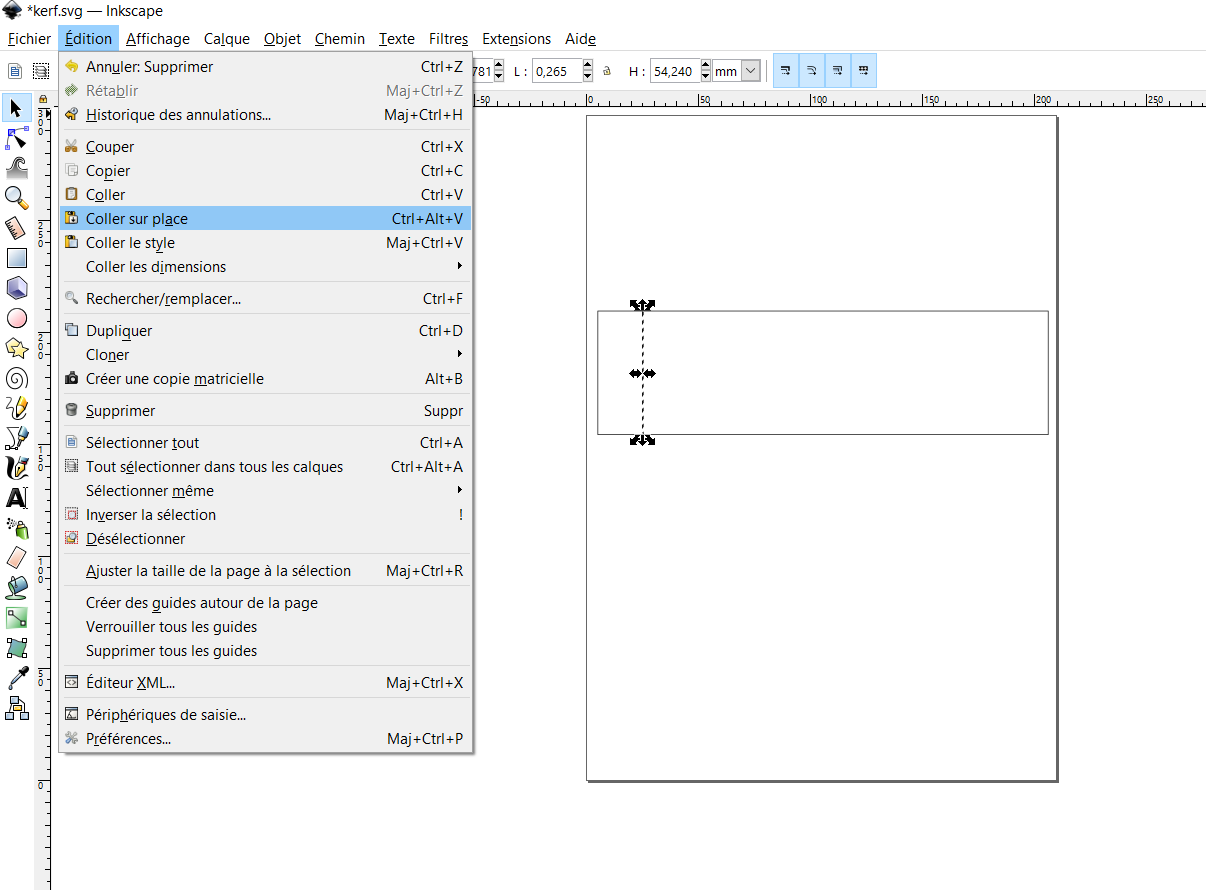Screen dimensions: 1206x890
Task: Expand the Sélectionner même submenu
Action: [x=265, y=491]
